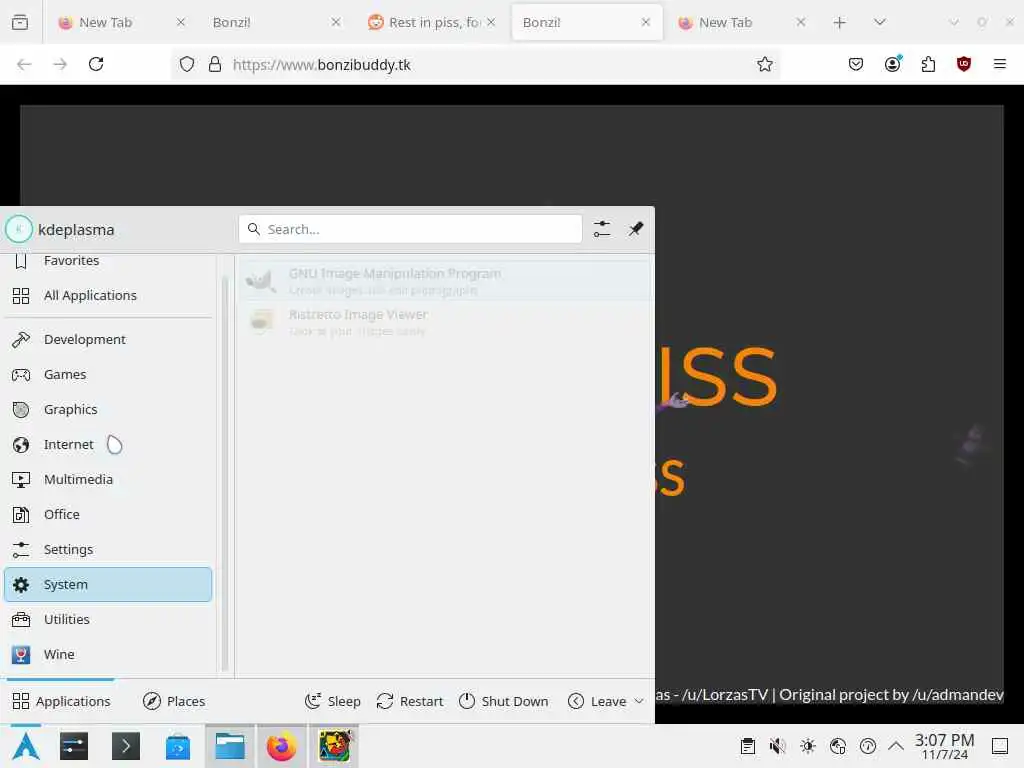Open the network tray icon
1024x768 pixels.
(x=838, y=746)
